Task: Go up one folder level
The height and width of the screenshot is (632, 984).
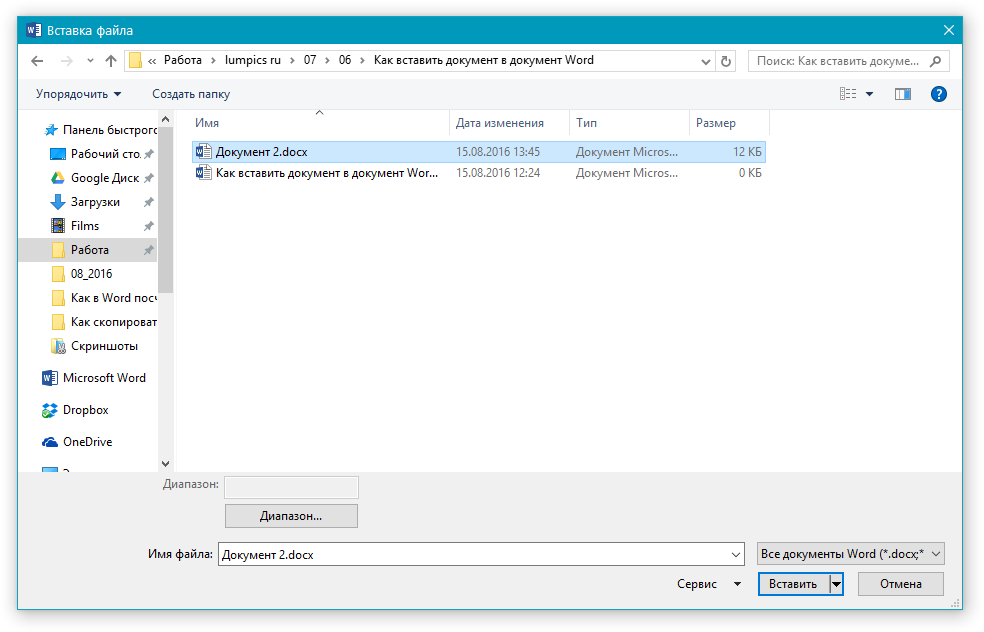Action: click(x=111, y=61)
